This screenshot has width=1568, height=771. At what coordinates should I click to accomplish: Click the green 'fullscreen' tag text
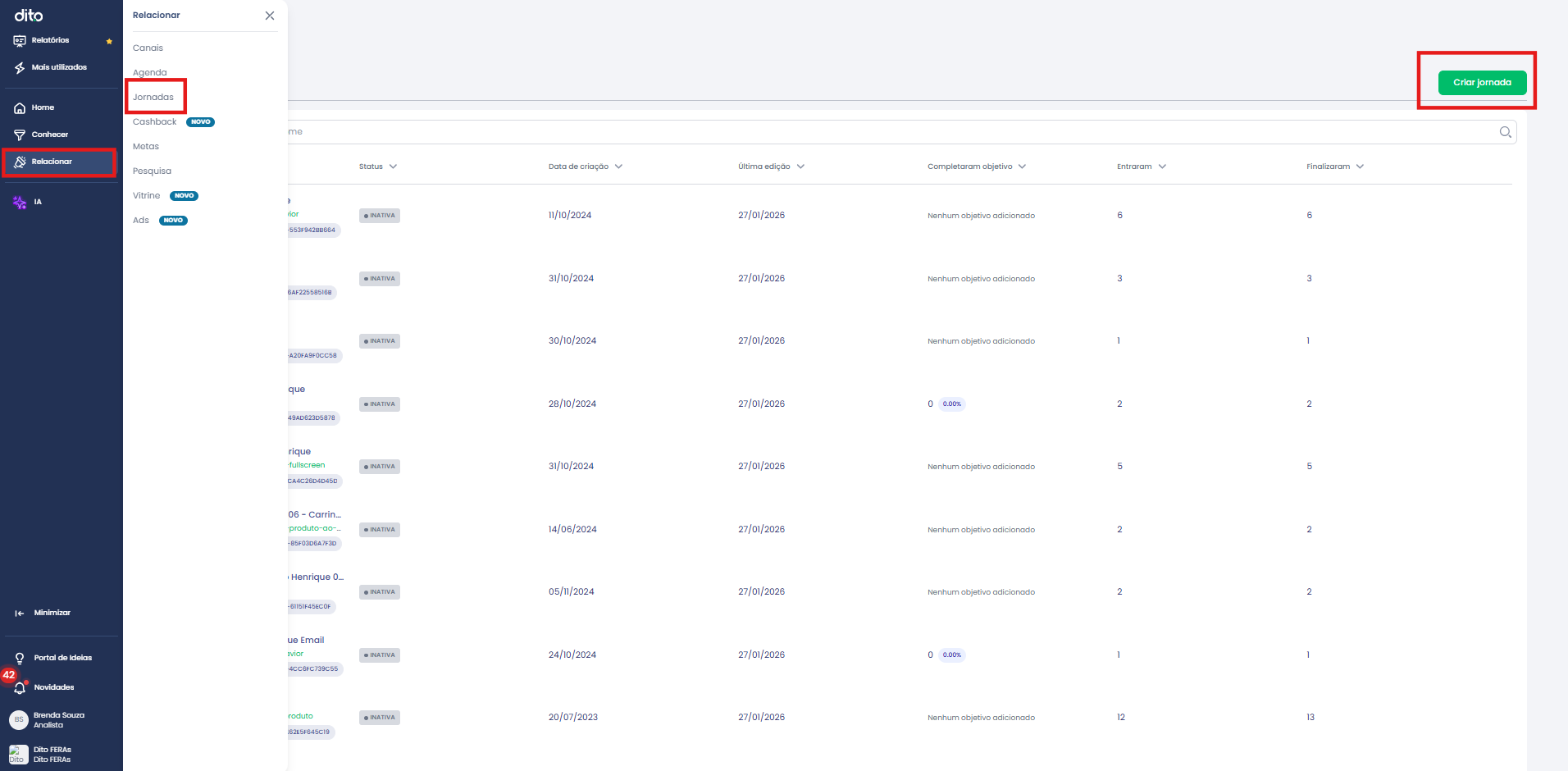pyautogui.click(x=307, y=465)
